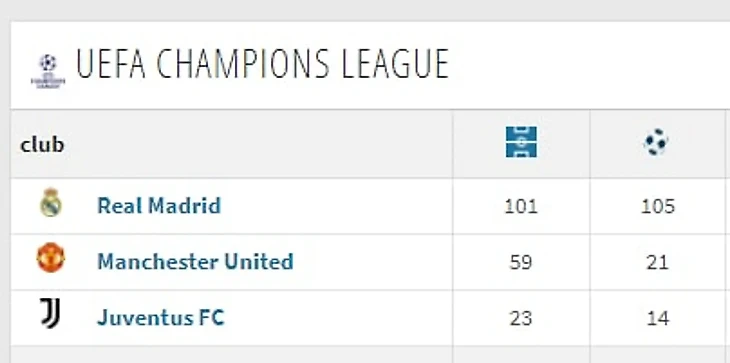Select Manchester United goals value 21
This screenshot has height=363, width=730.
pos(657,262)
